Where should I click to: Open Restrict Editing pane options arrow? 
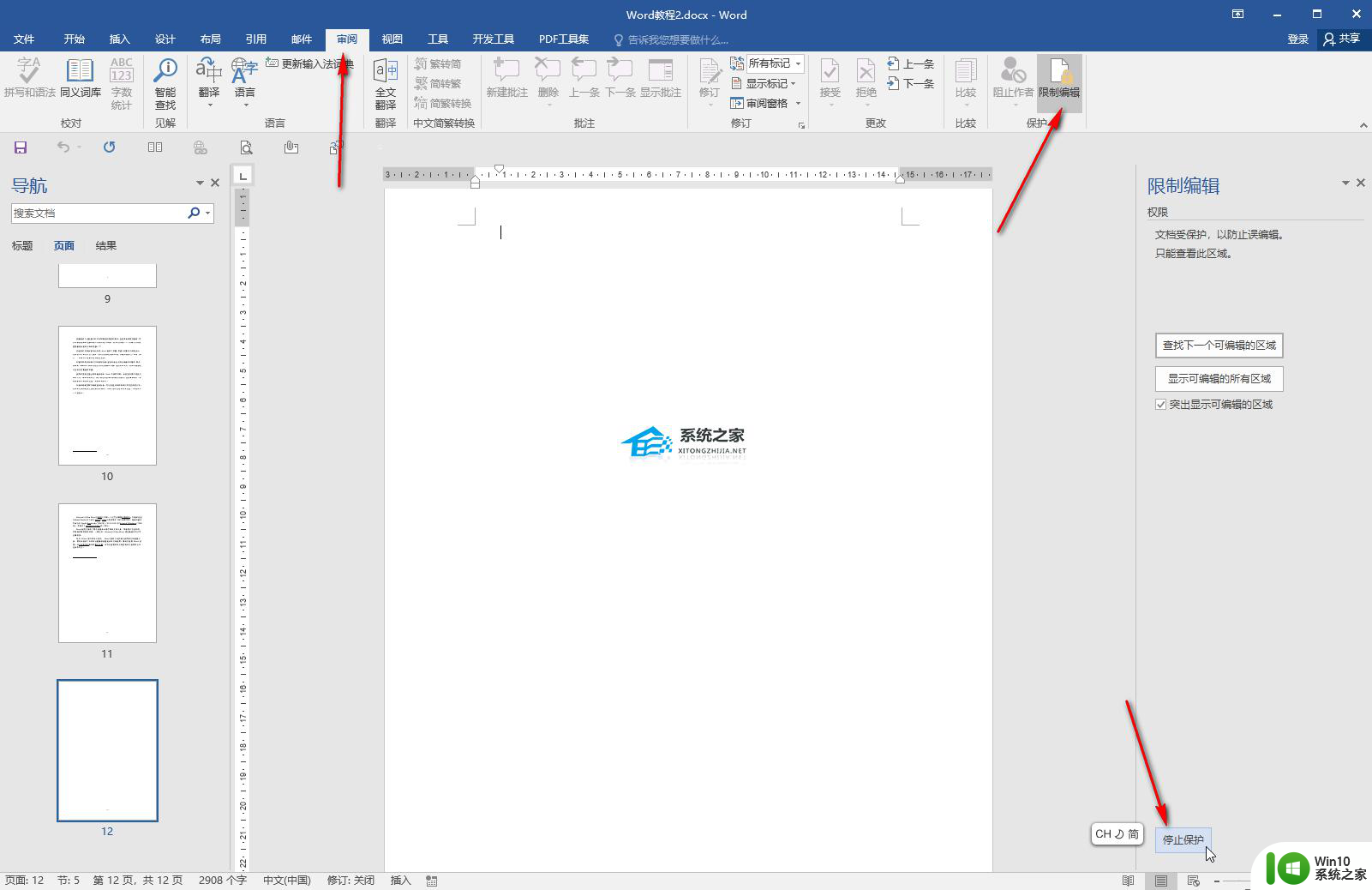[1345, 183]
